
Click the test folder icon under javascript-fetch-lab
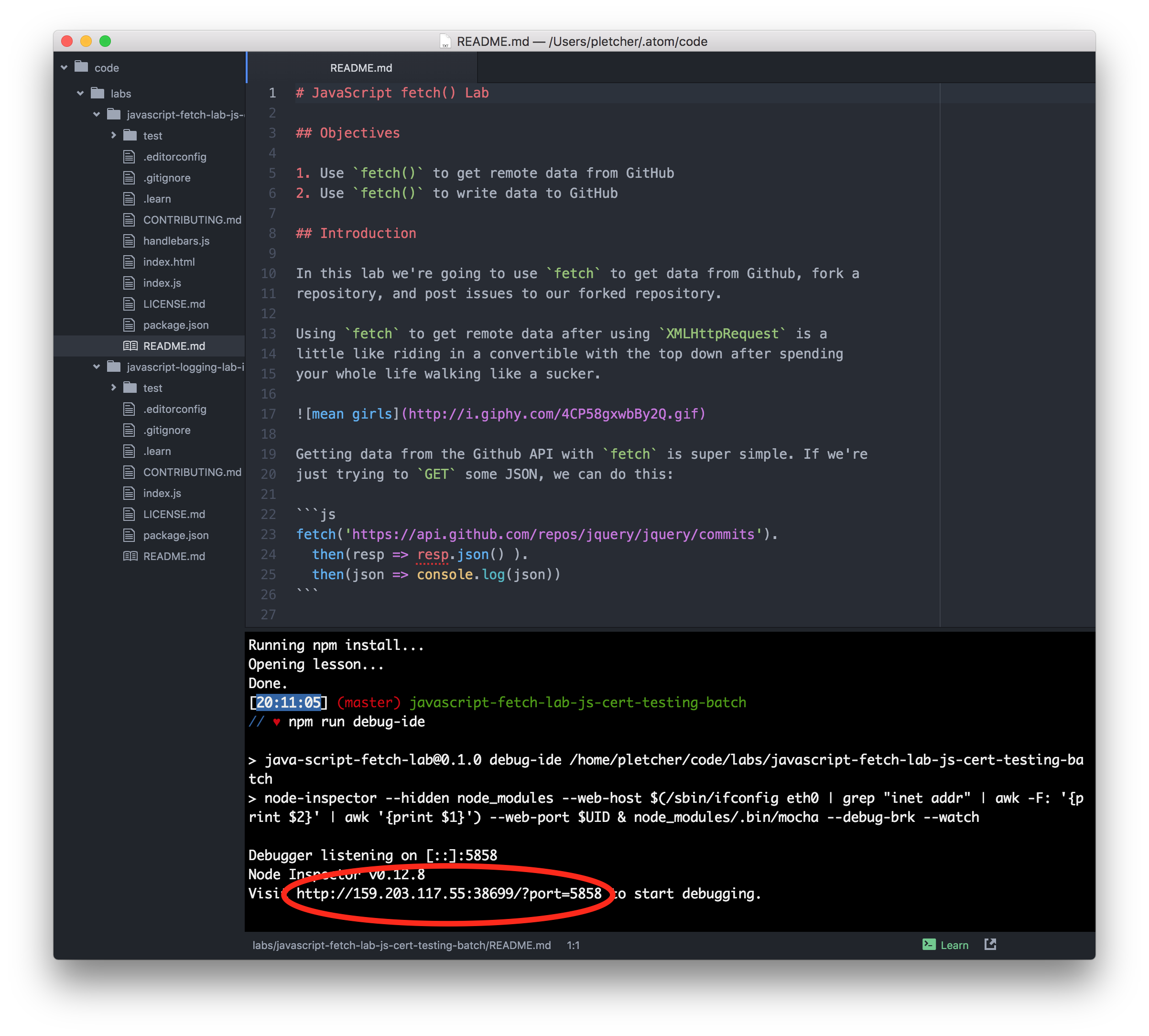(130, 136)
